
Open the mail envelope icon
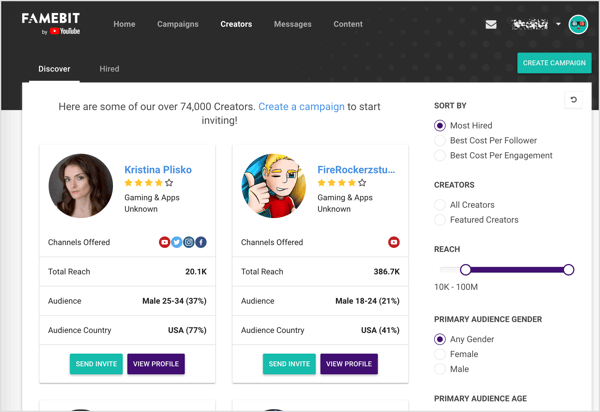coord(491,24)
